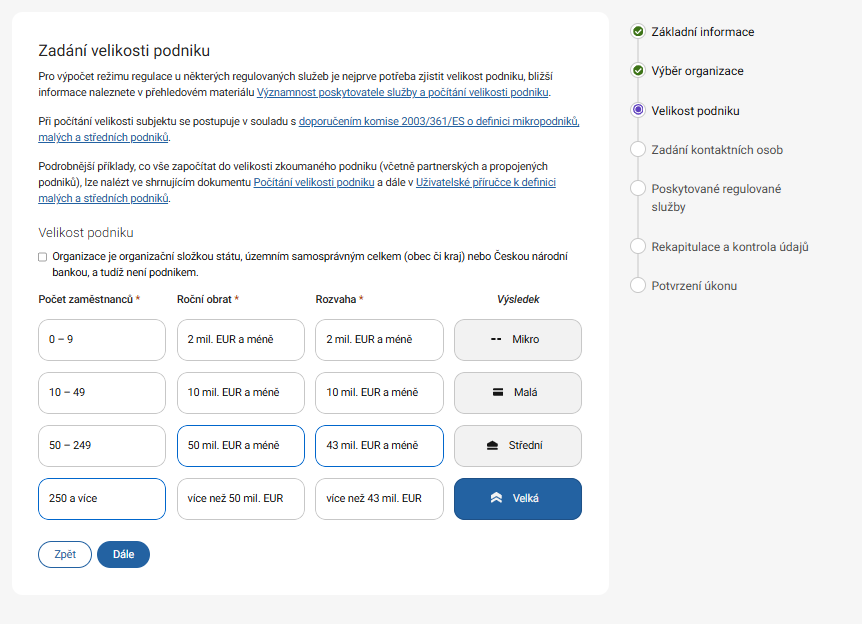The width and height of the screenshot is (862, 624).
Task: Click the step circle for Poskytované regulované služby
Action: pos(638,188)
